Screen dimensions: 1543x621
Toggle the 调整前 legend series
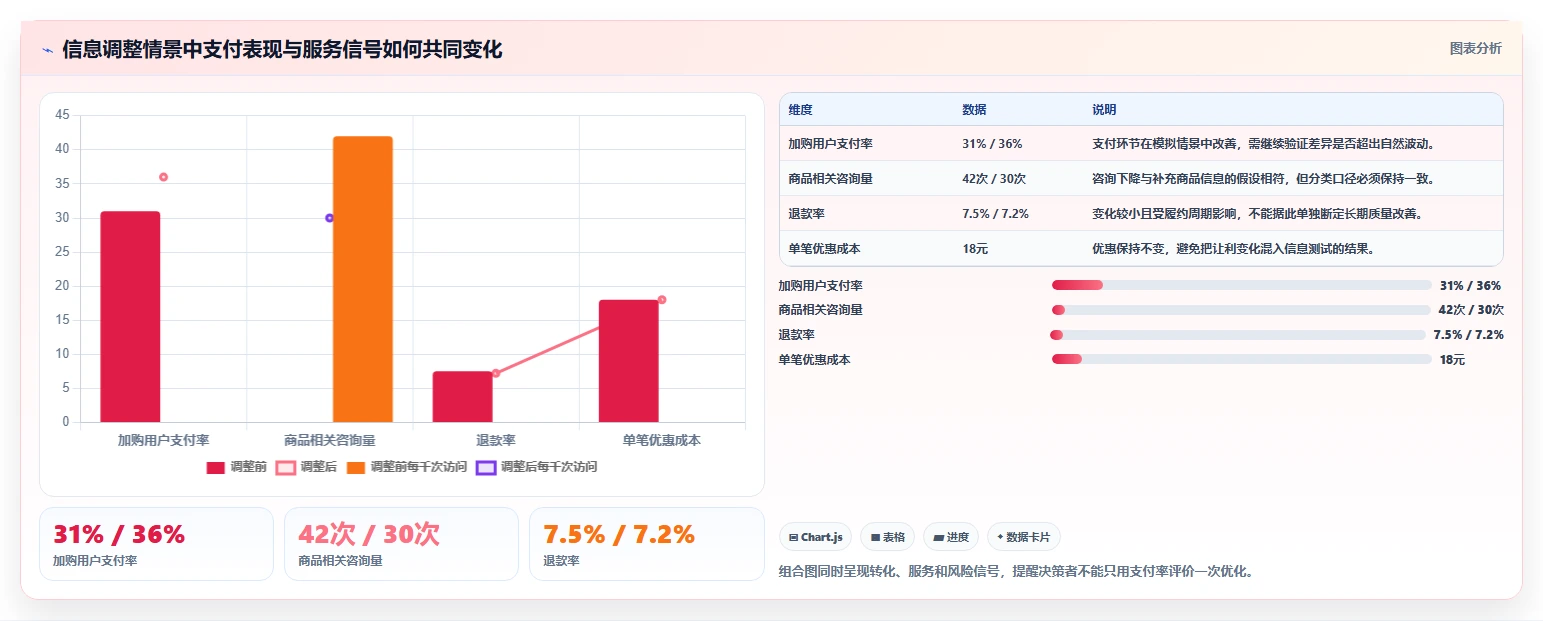[237, 467]
